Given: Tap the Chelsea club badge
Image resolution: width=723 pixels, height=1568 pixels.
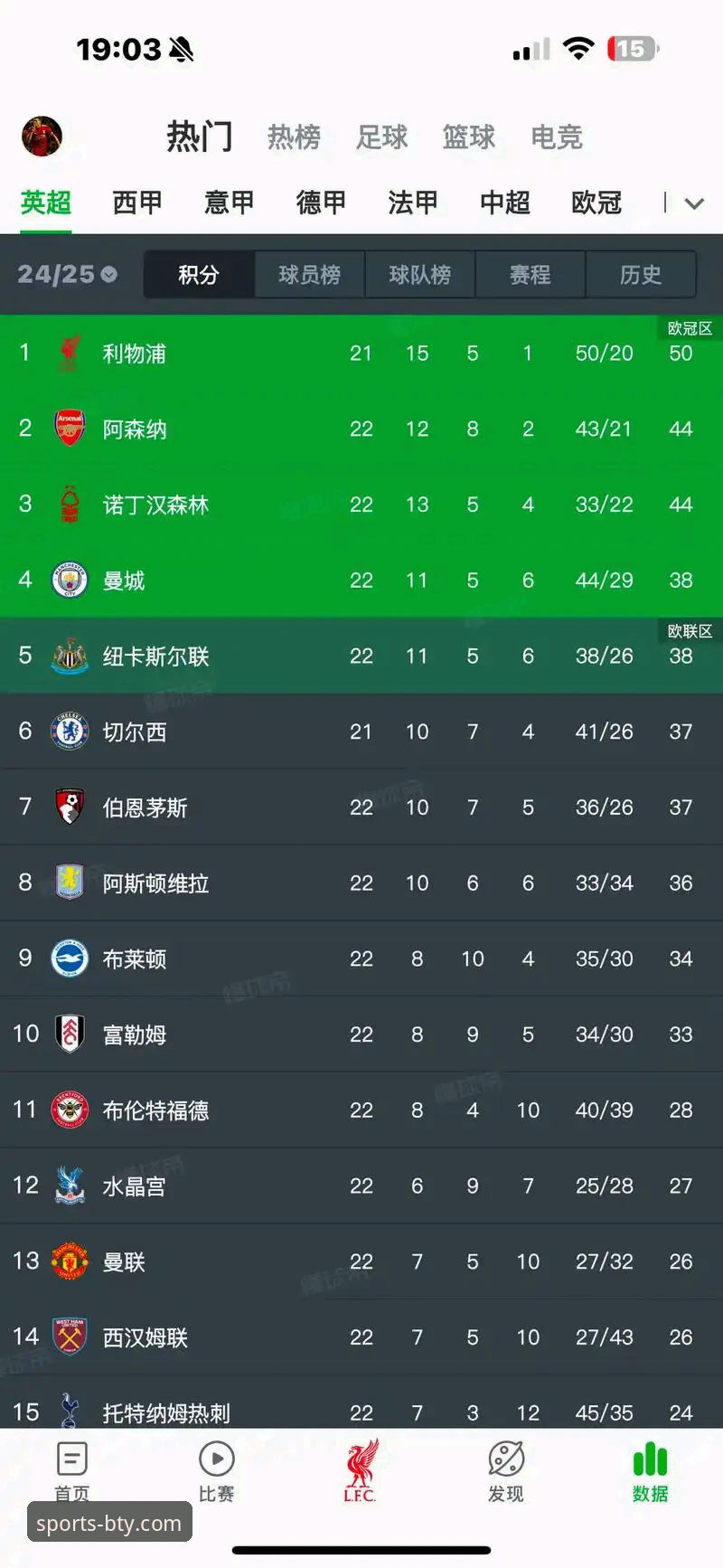Looking at the screenshot, I should [x=70, y=731].
